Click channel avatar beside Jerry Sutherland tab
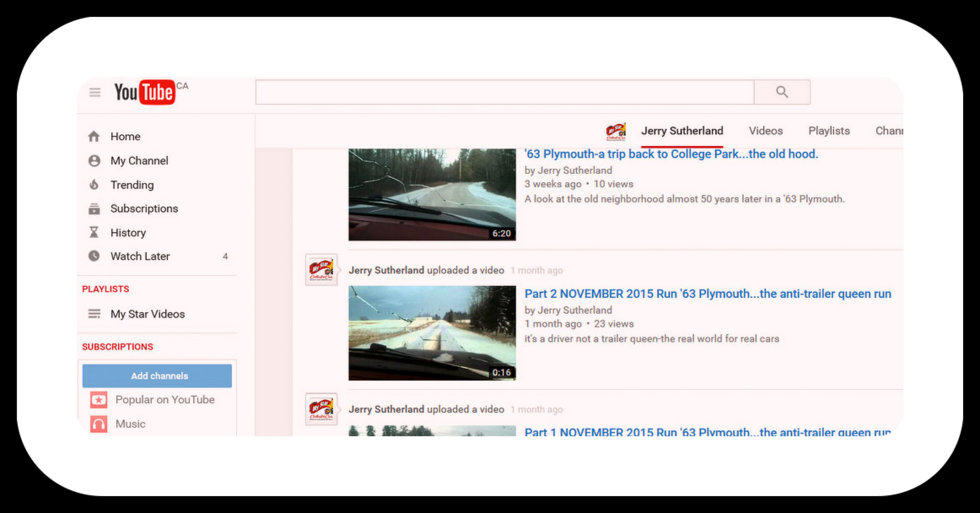This screenshot has width=980, height=513. [616, 131]
